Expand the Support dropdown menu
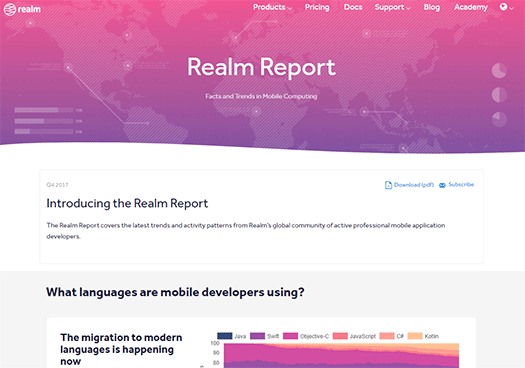 click(392, 7)
